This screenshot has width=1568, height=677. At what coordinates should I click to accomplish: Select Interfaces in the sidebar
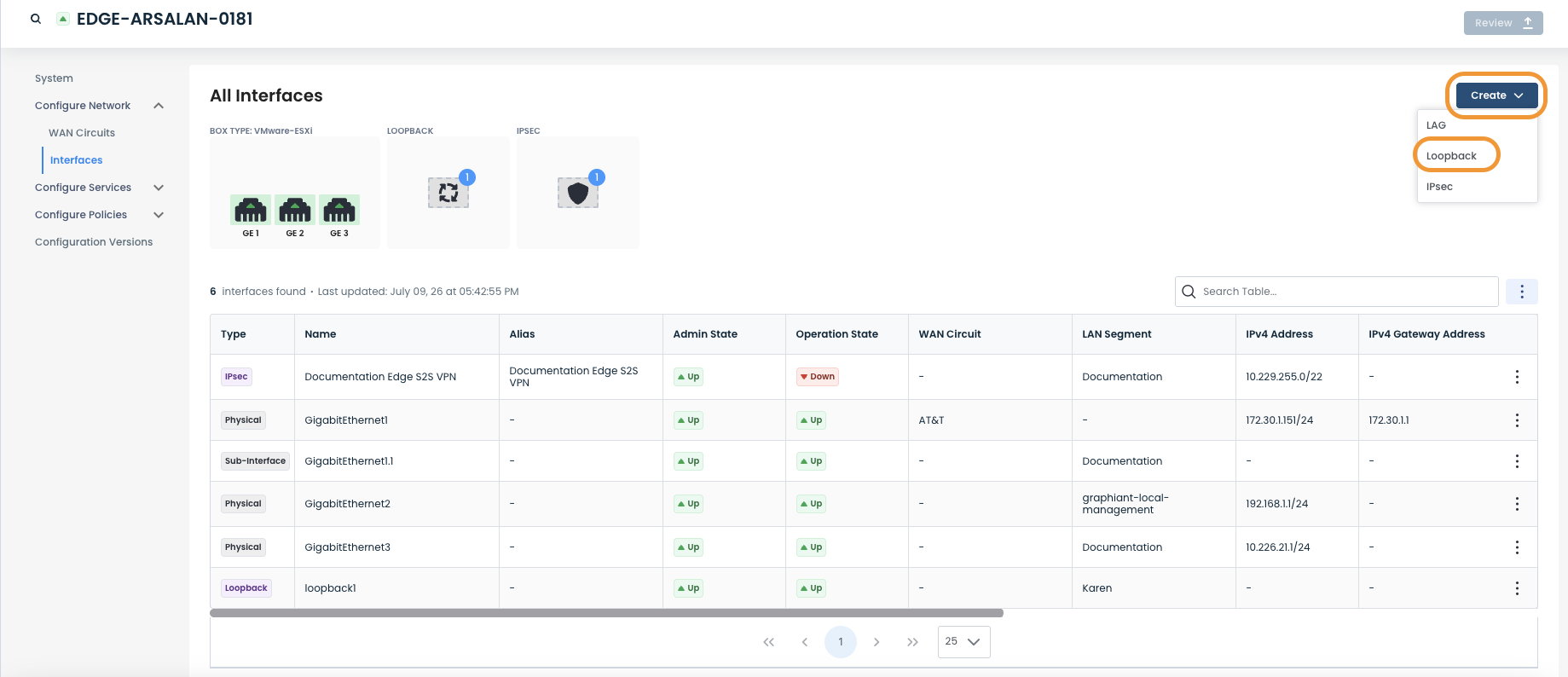tap(76, 160)
